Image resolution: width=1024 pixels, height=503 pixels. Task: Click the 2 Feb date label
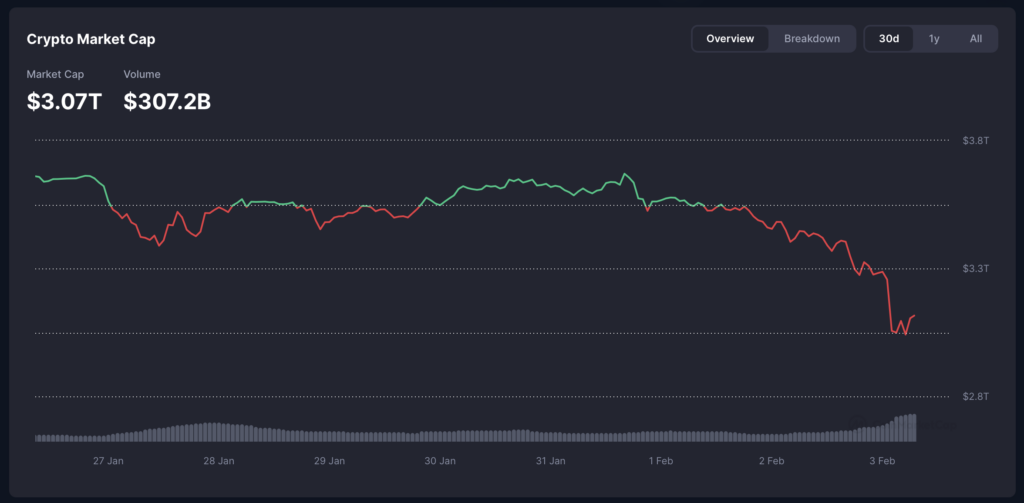(771, 461)
